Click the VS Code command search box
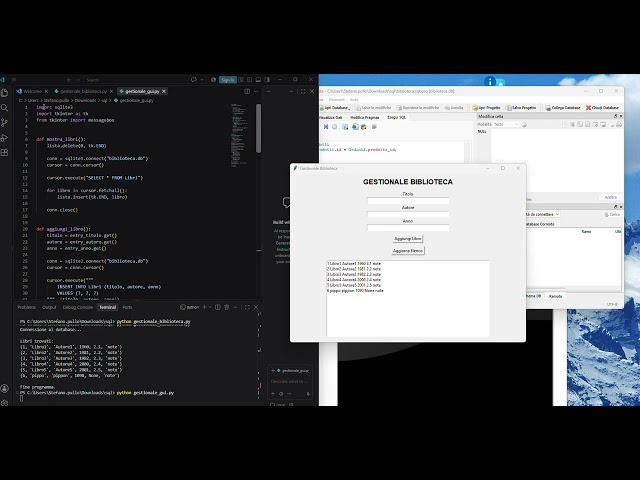The width and height of the screenshot is (640, 480). pos(135,80)
